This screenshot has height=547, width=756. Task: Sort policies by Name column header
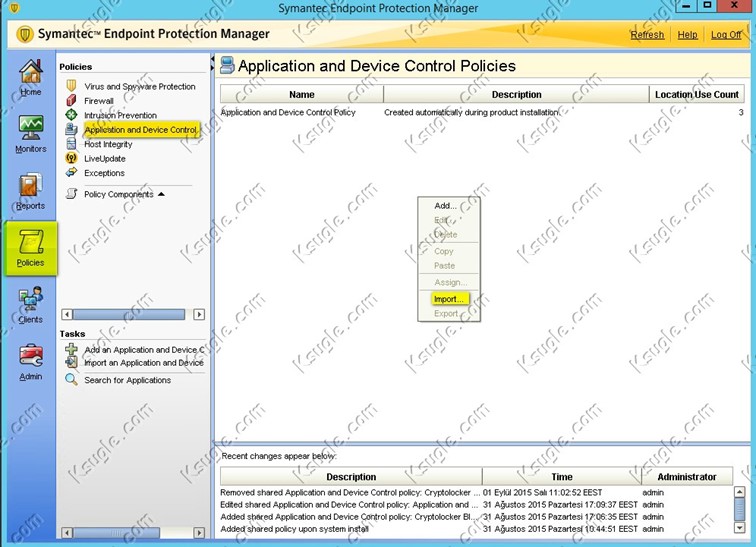(302, 94)
